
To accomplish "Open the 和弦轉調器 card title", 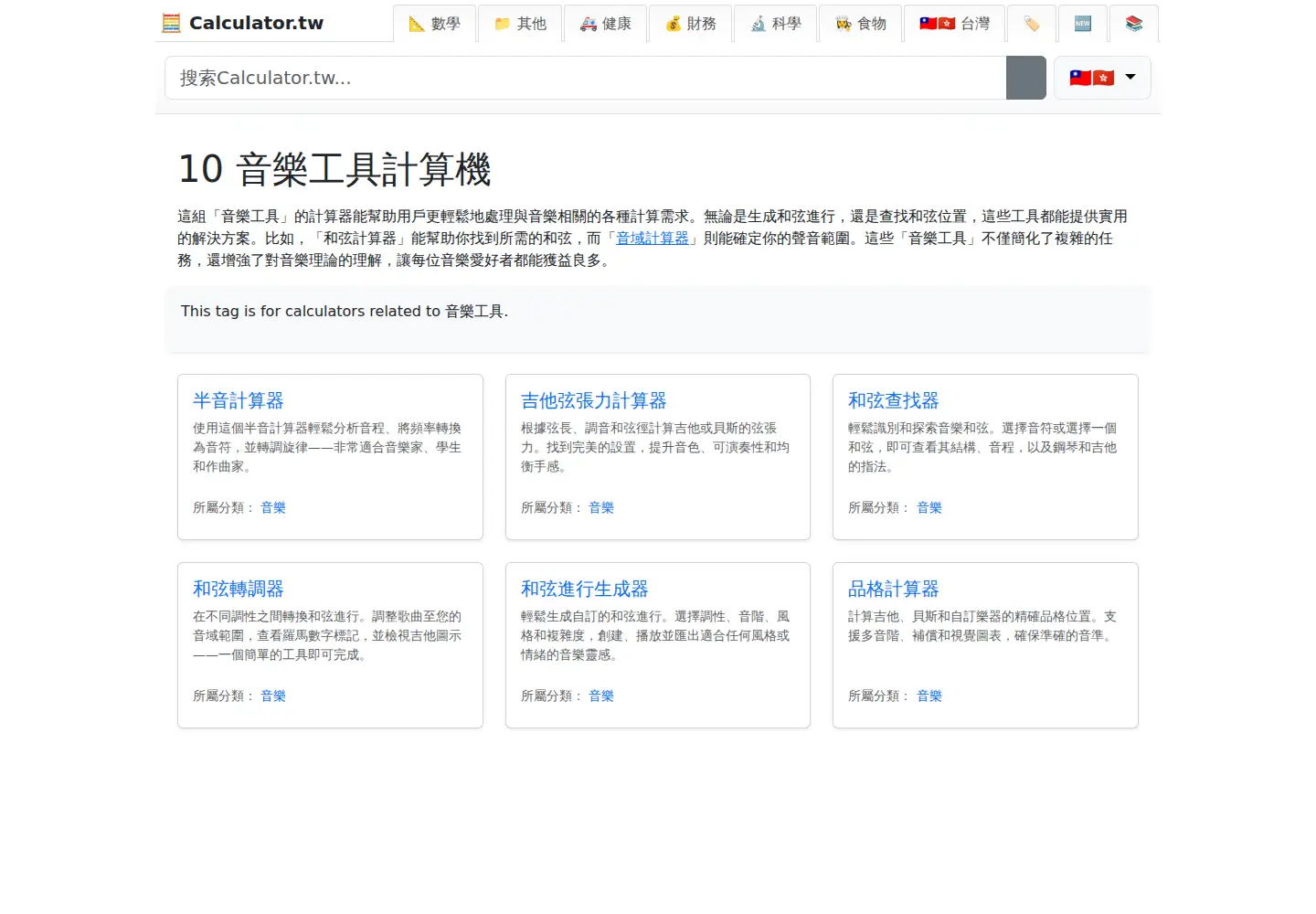I will point(239,589).
